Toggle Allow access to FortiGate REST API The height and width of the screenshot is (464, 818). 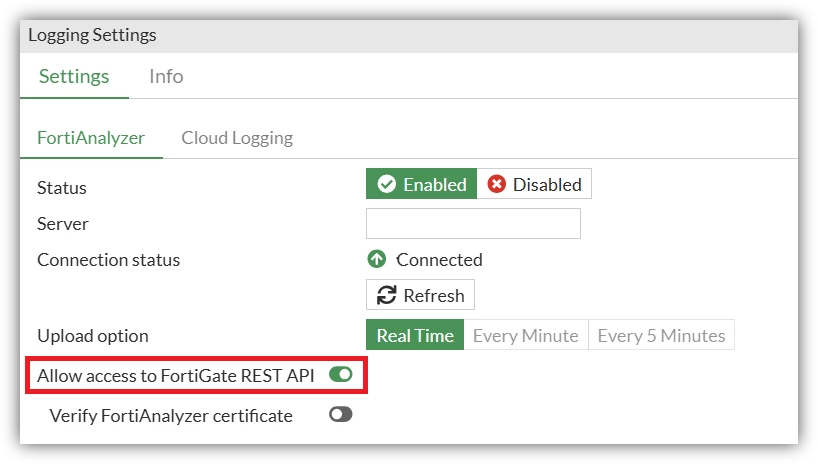(341, 374)
